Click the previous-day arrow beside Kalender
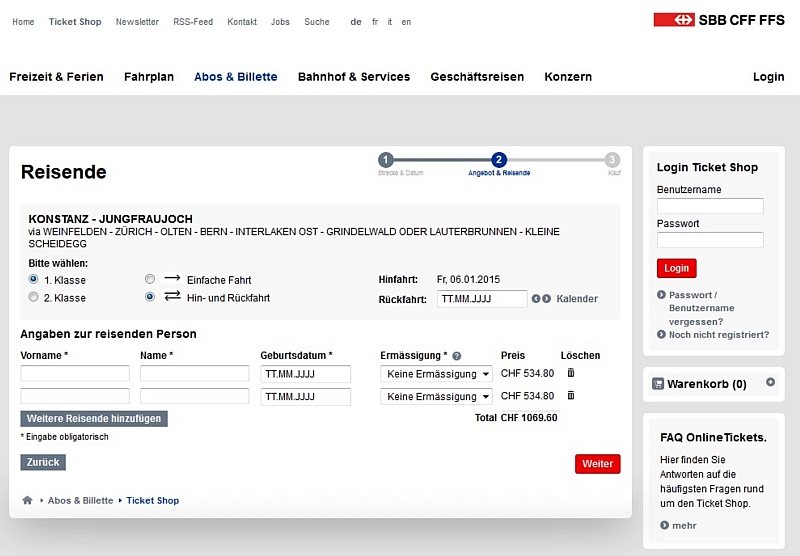Image resolution: width=800 pixels, height=556 pixels. (x=536, y=299)
